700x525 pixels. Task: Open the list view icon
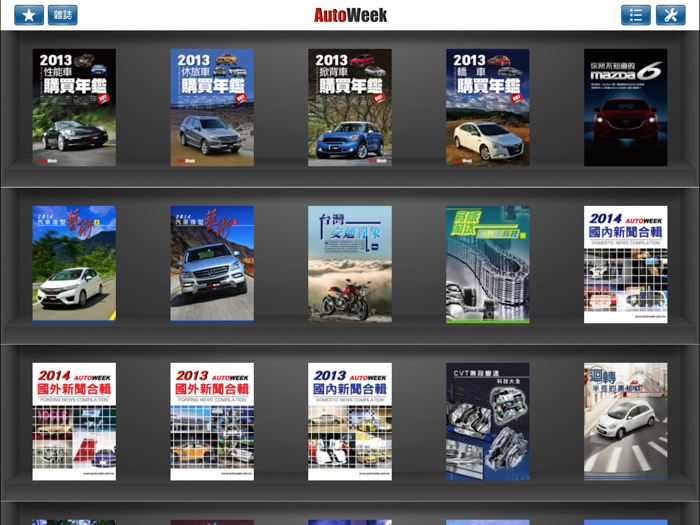pos(636,15)
